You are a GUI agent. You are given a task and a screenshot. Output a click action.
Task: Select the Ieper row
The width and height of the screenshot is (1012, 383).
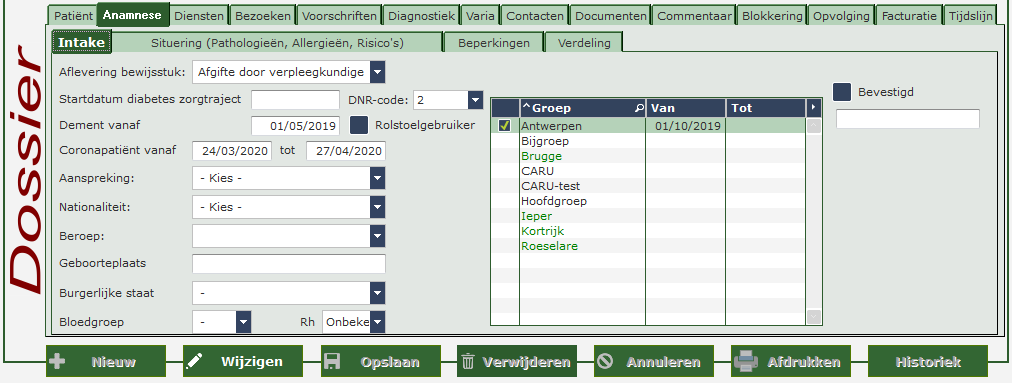click(x=648, y=216)
